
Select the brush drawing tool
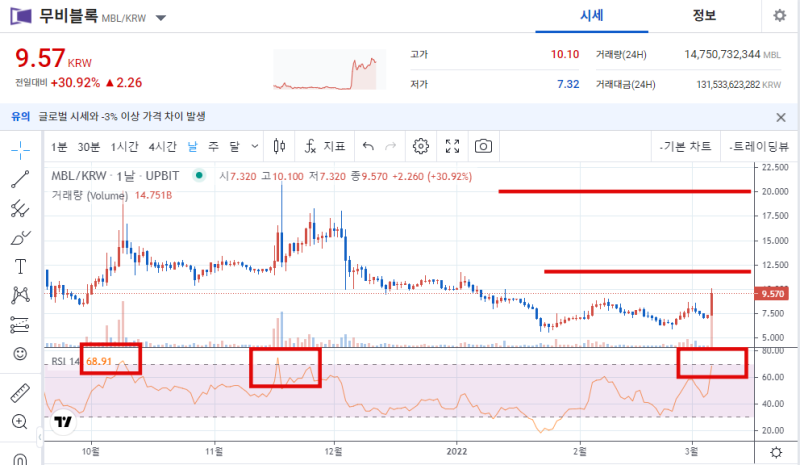[x=20, y=238]
